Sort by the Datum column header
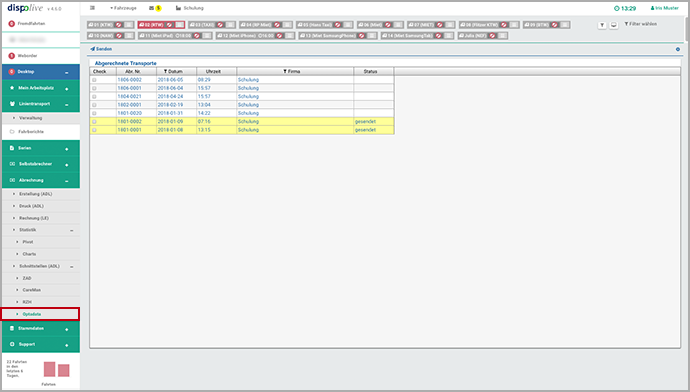Screen dimensions: 690x392 click(x=174, y=71)
